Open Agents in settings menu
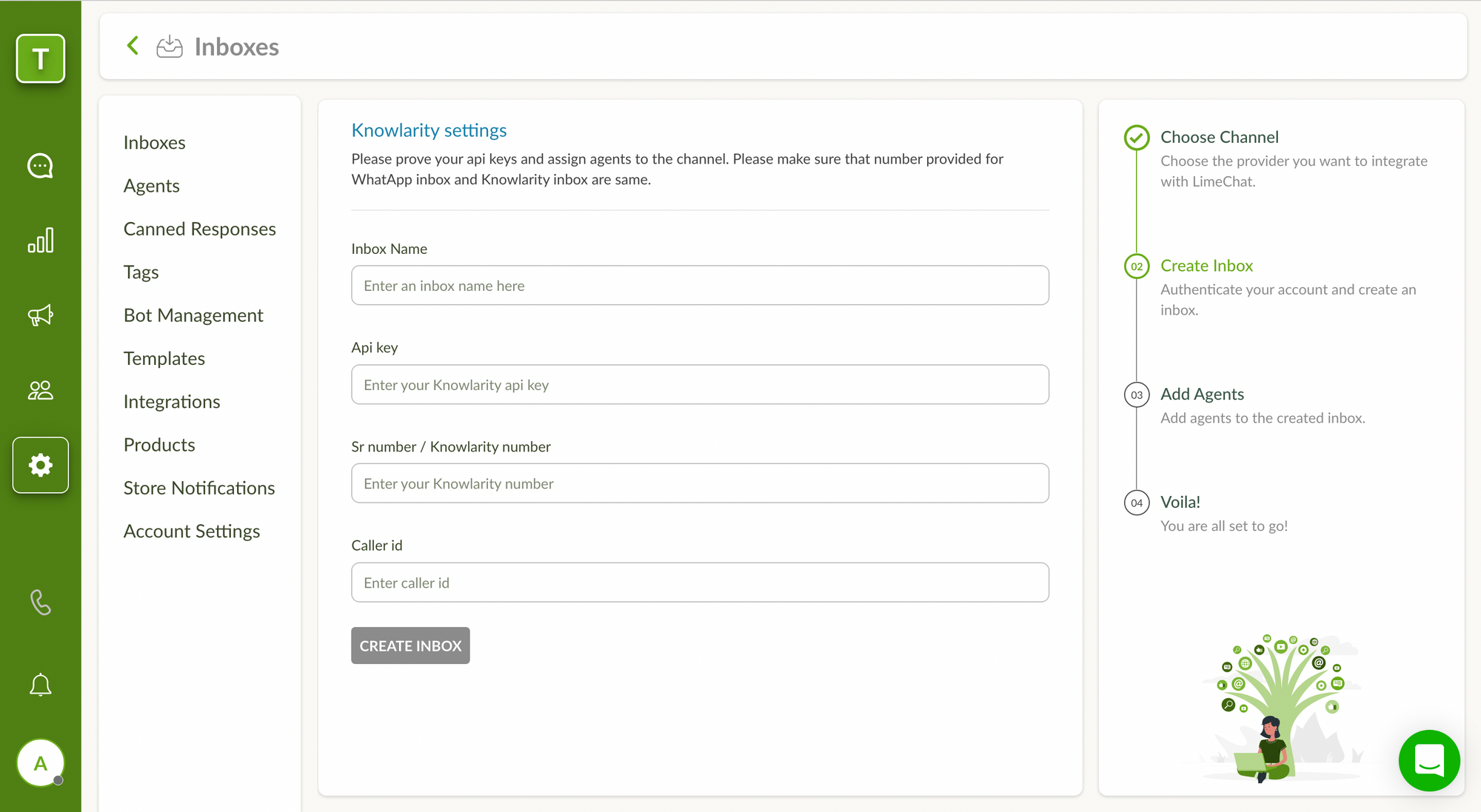 pyautogui.click(x=152, y=186)
